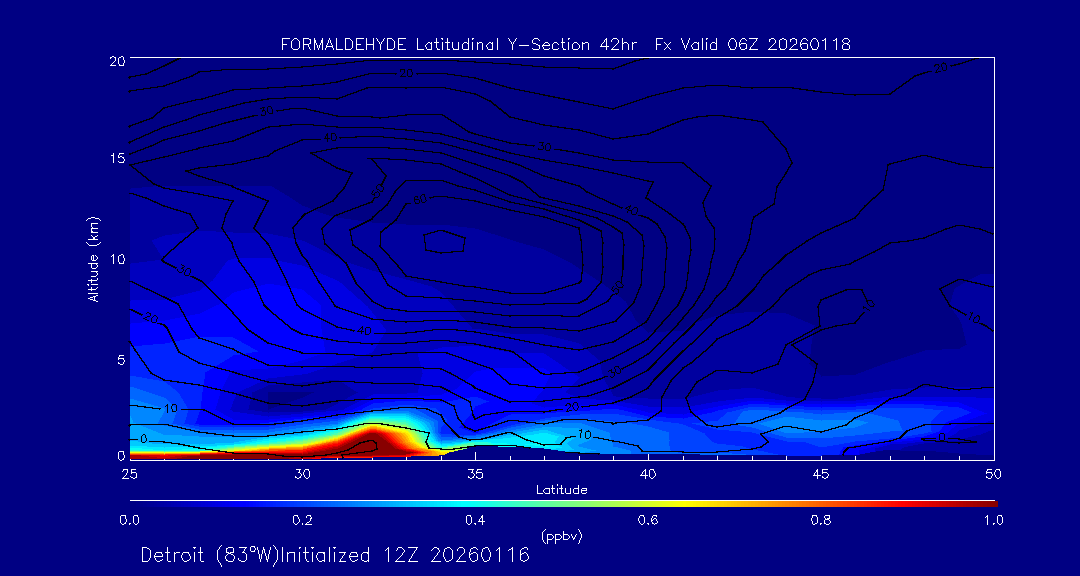The height and width of the screenshot is (576, 1080).
Task: Click latitude axis tick label 50
Action: coord(993,474)
